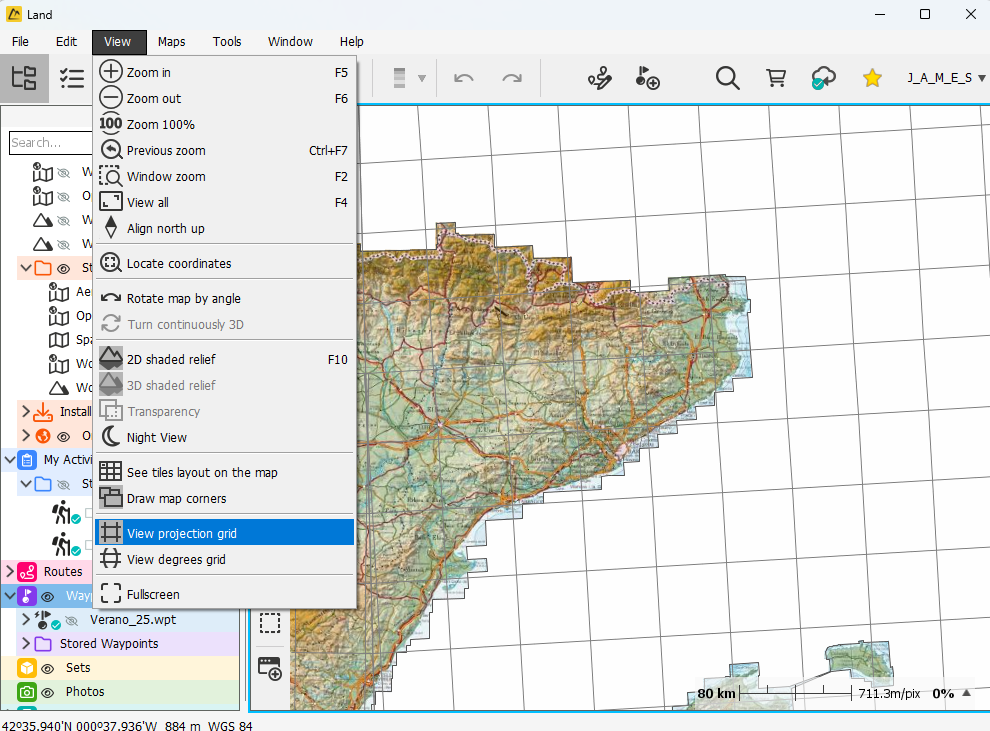Click the yellow star favorites icon

tap(872, 78)
